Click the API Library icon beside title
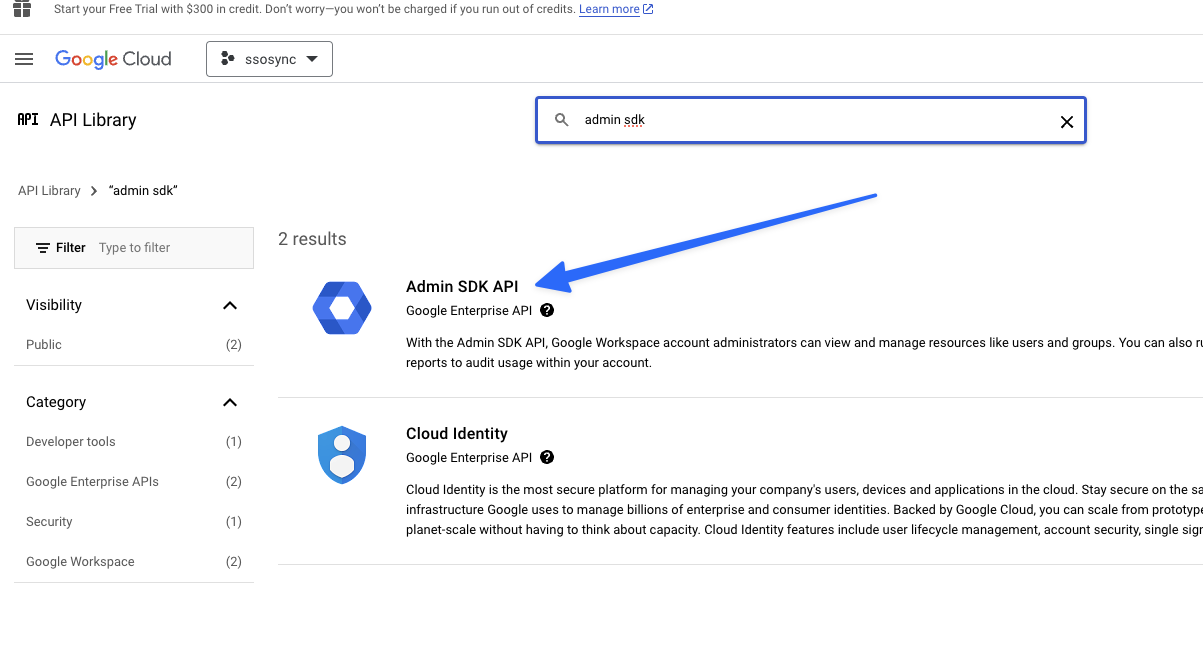This screenshot has height=668, width=1203. click(x=28, y=120)
